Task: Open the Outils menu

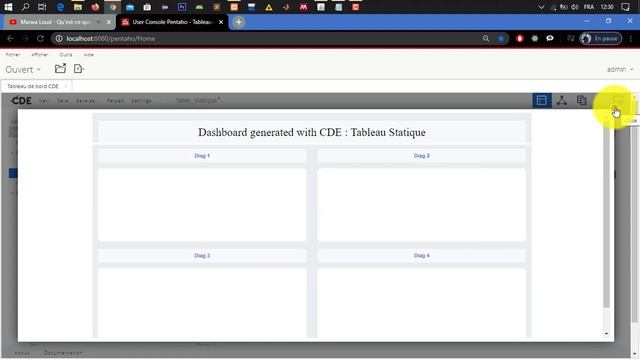Action: [x=66, y=54]
